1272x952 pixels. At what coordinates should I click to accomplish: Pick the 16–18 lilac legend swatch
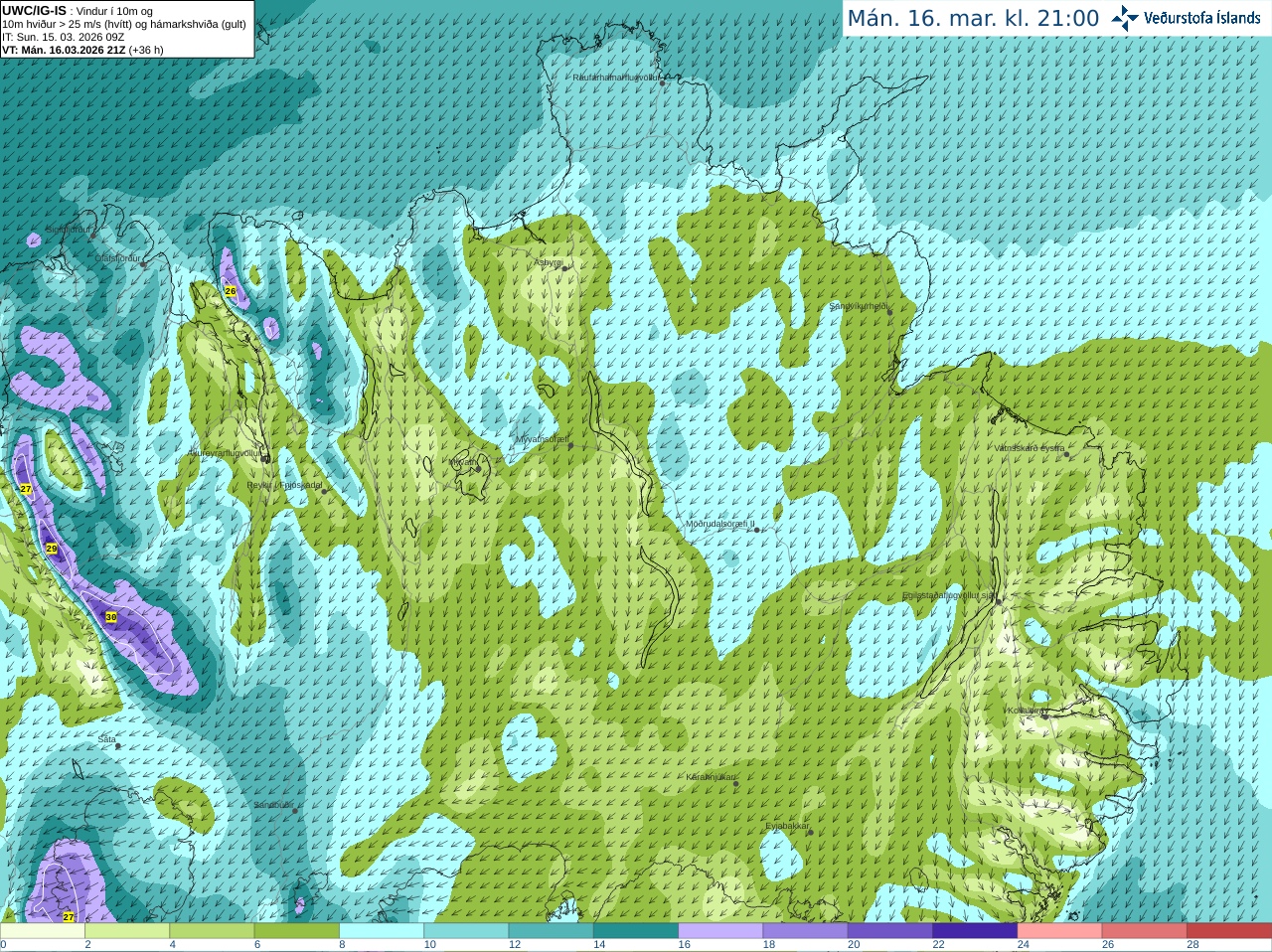[720, 931]
